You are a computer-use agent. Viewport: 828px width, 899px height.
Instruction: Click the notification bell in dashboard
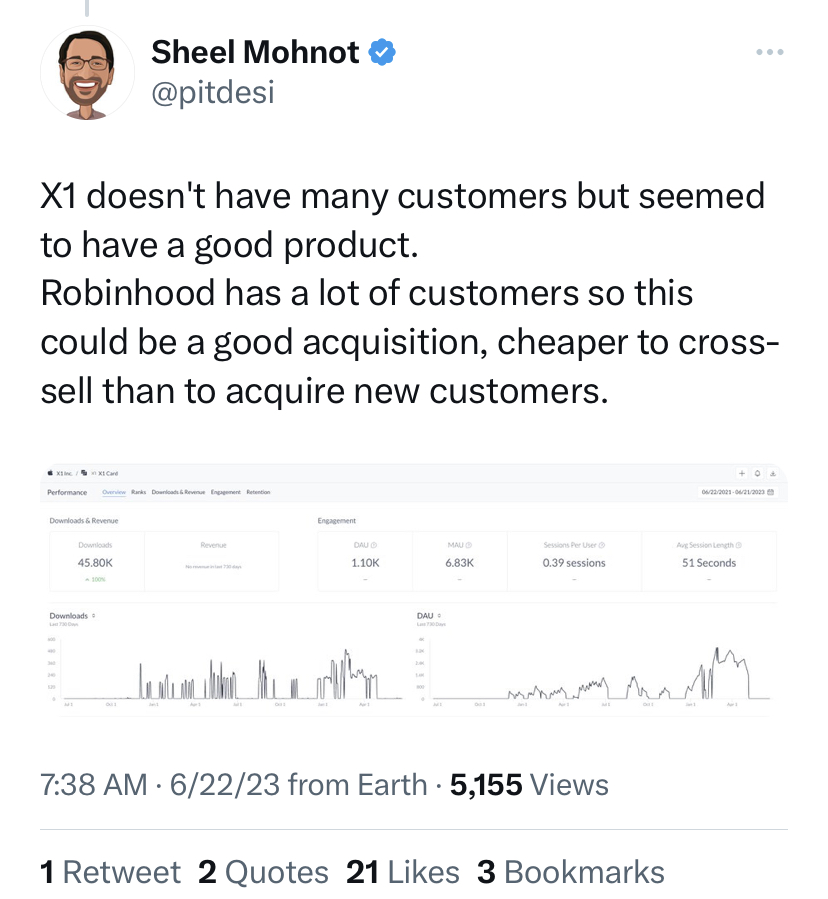(759, 473)
